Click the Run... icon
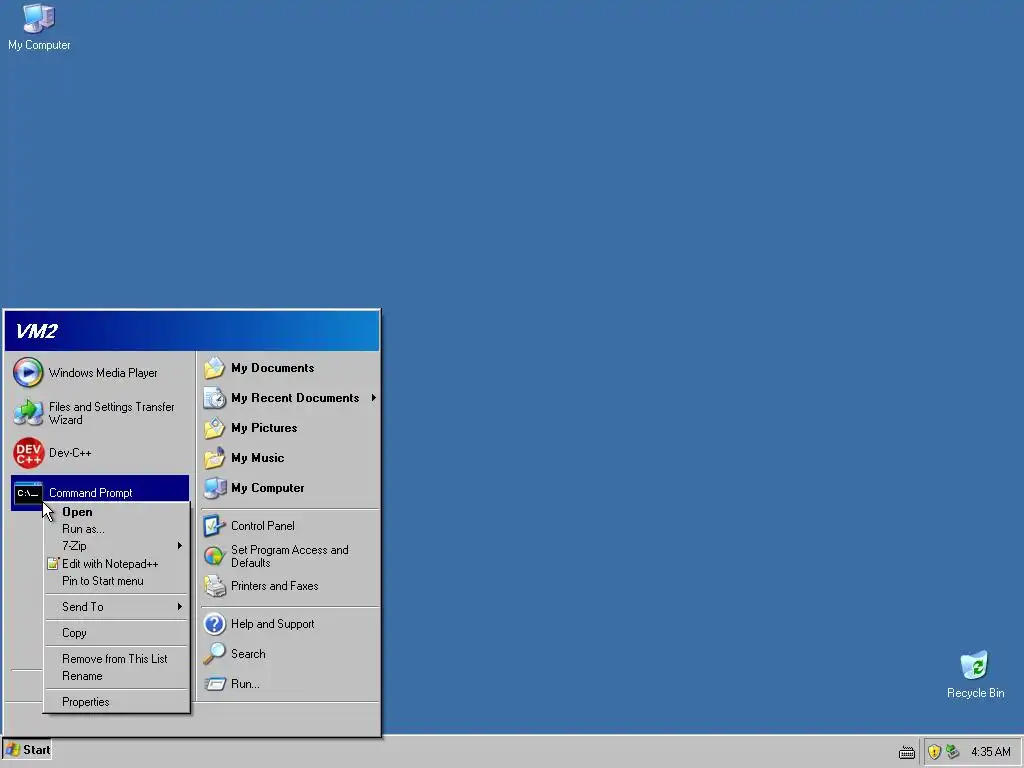 pos(214,684)
